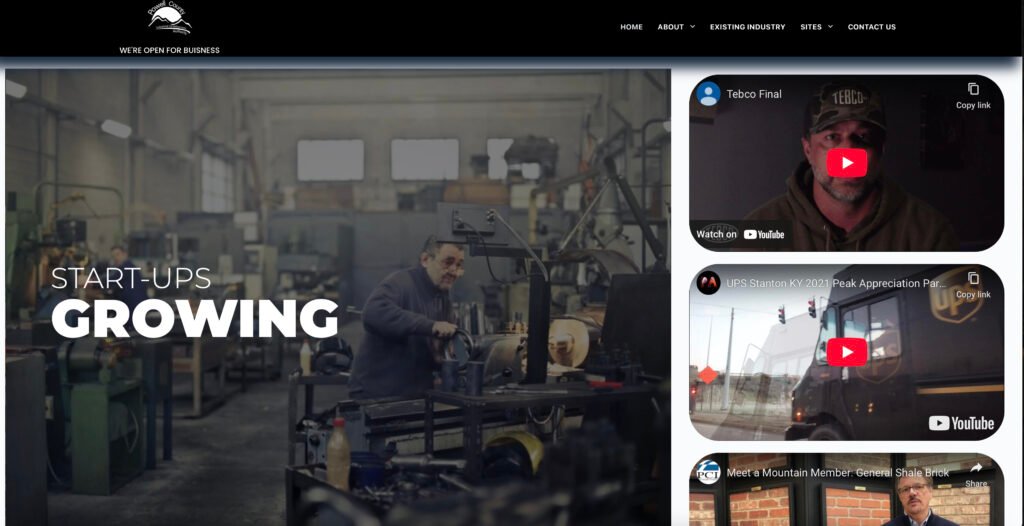This screenshot has height=526, width=1024.
Task: Click YouTube logo on UPS video
Action: pos(960,423)
